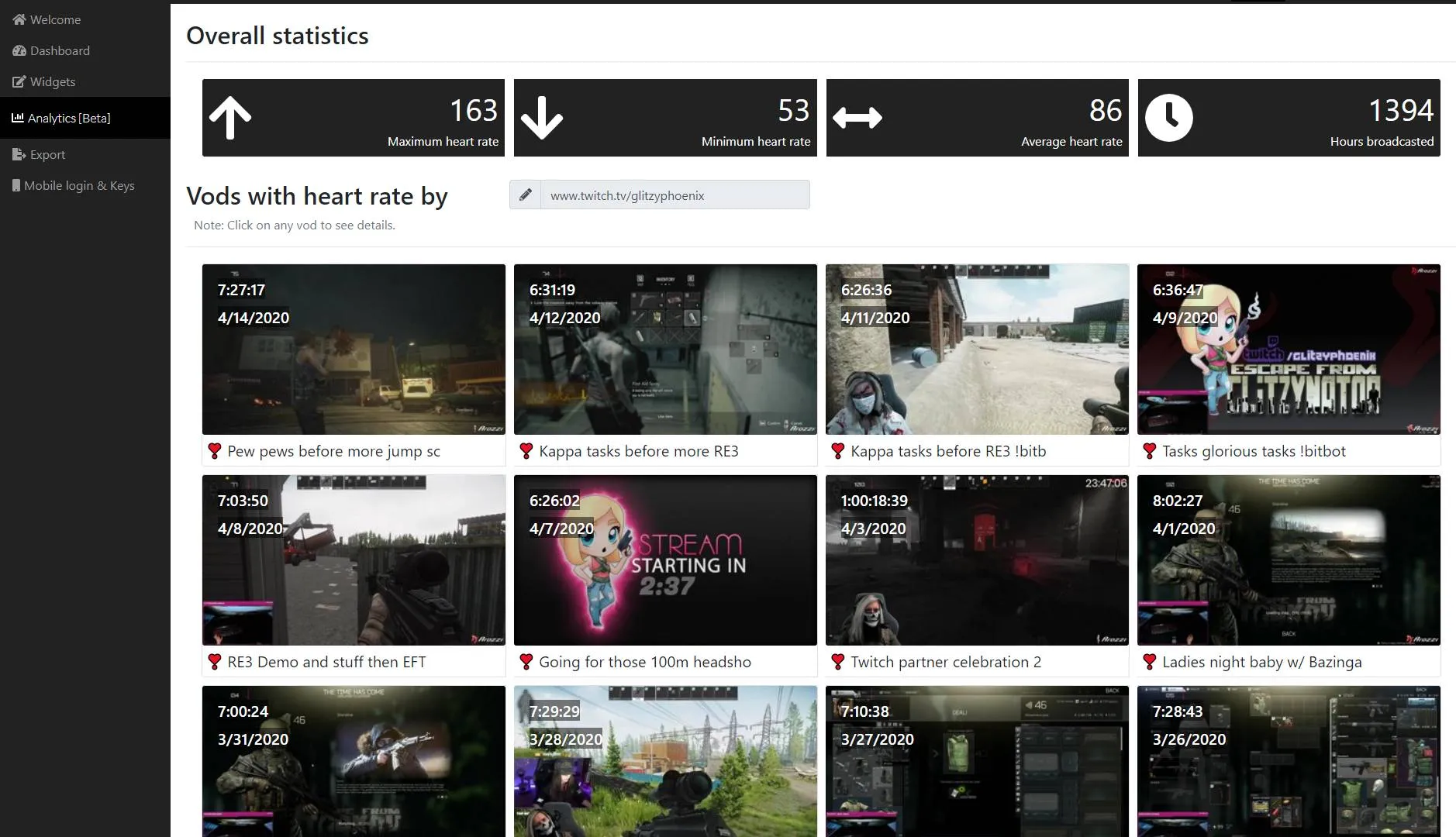The image size is (1456, 837).
Task: Click the pencil icon beside the twitch URL
Action: click(x=525, y=195)
